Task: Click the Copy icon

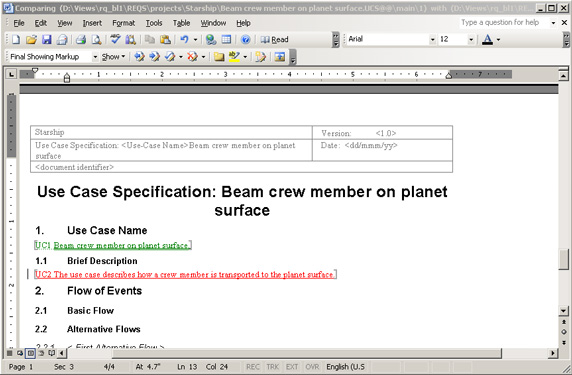Action: click(x=150, y=39)
